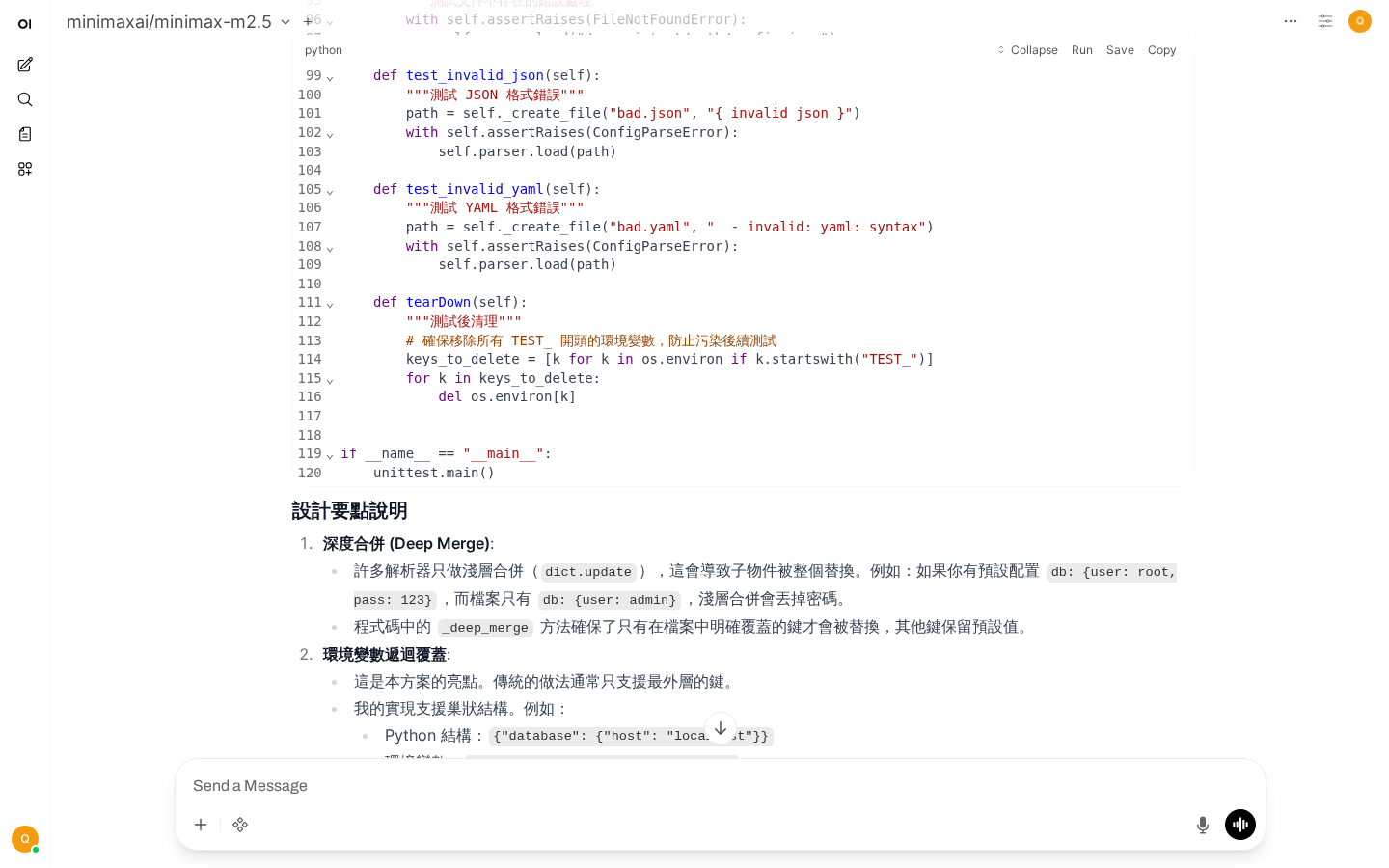
Task: Click the new chat pencil icon
Action: point(25,65)
